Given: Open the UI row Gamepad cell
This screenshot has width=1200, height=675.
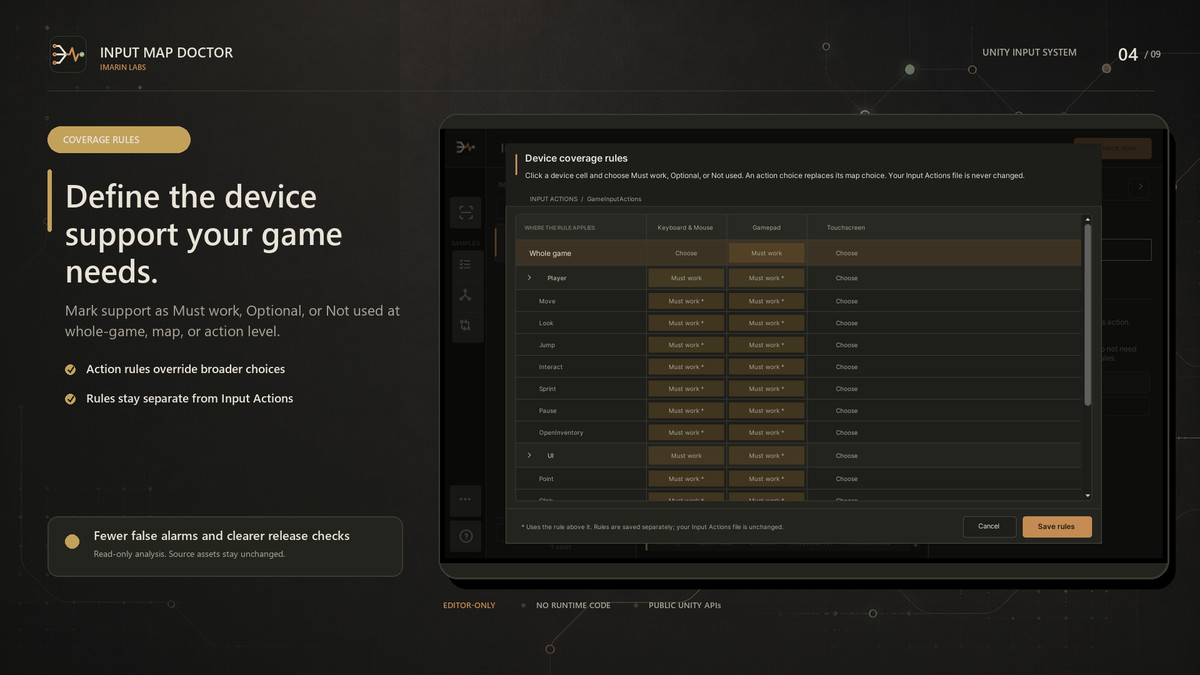Looking at the screenshot, I should pyautogui.click(x=766, y=456).
